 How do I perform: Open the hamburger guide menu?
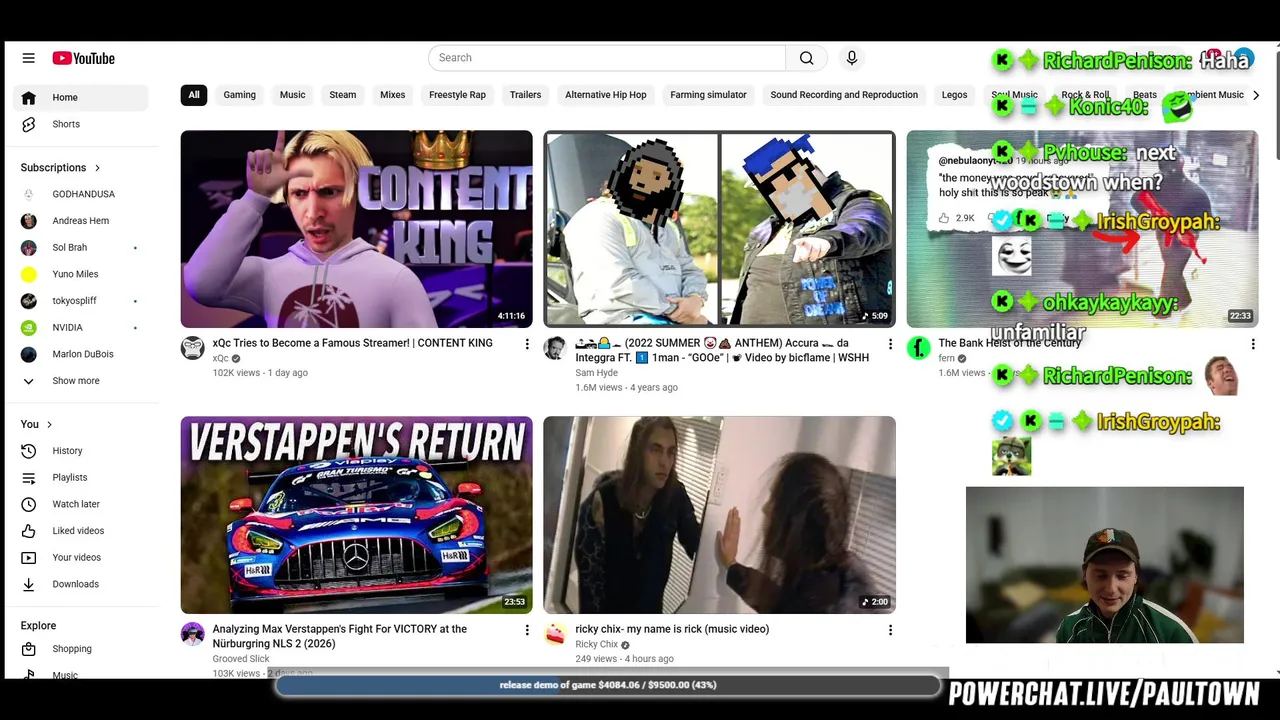click(x=29, y=58)
